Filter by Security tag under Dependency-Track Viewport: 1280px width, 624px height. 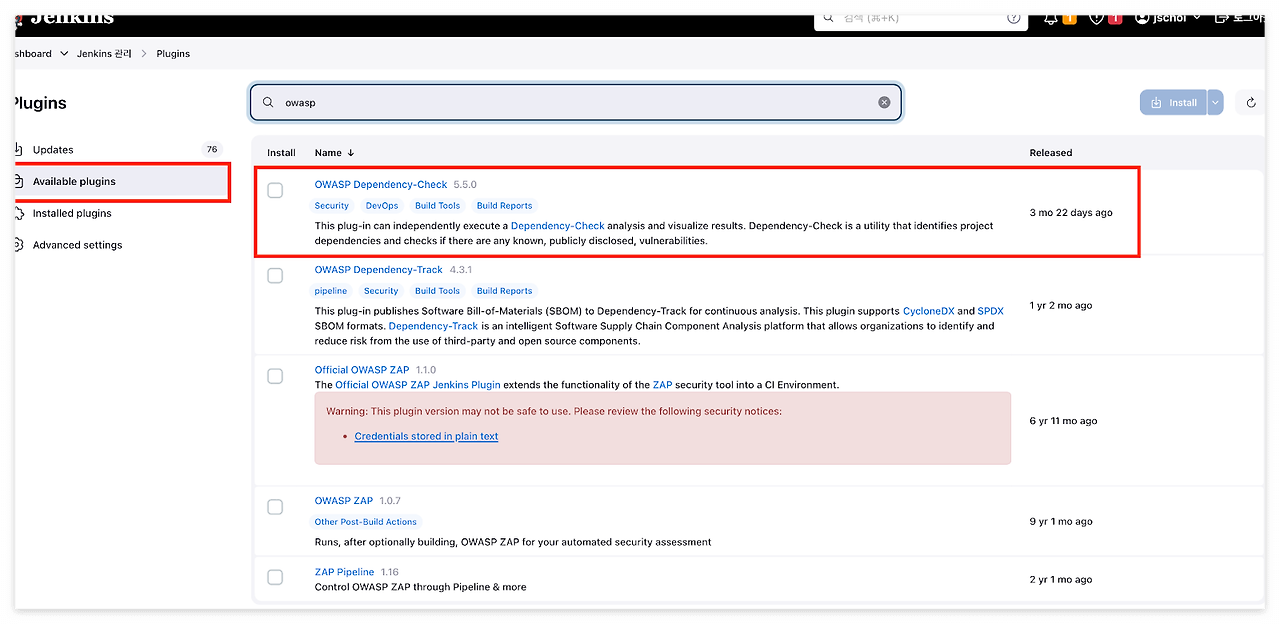pos(381,291)
